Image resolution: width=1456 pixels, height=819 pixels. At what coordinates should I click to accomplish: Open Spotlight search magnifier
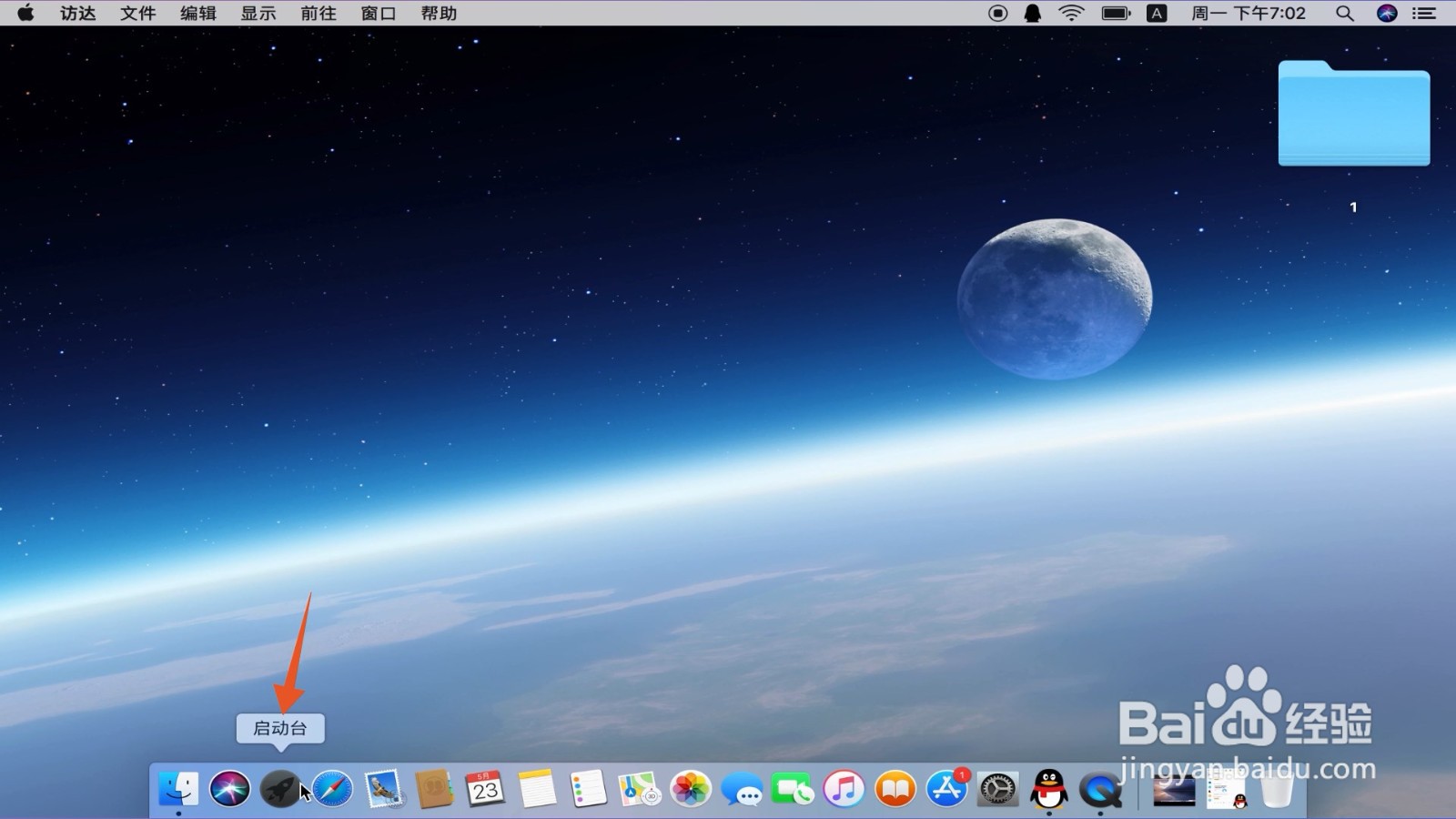1345,13
